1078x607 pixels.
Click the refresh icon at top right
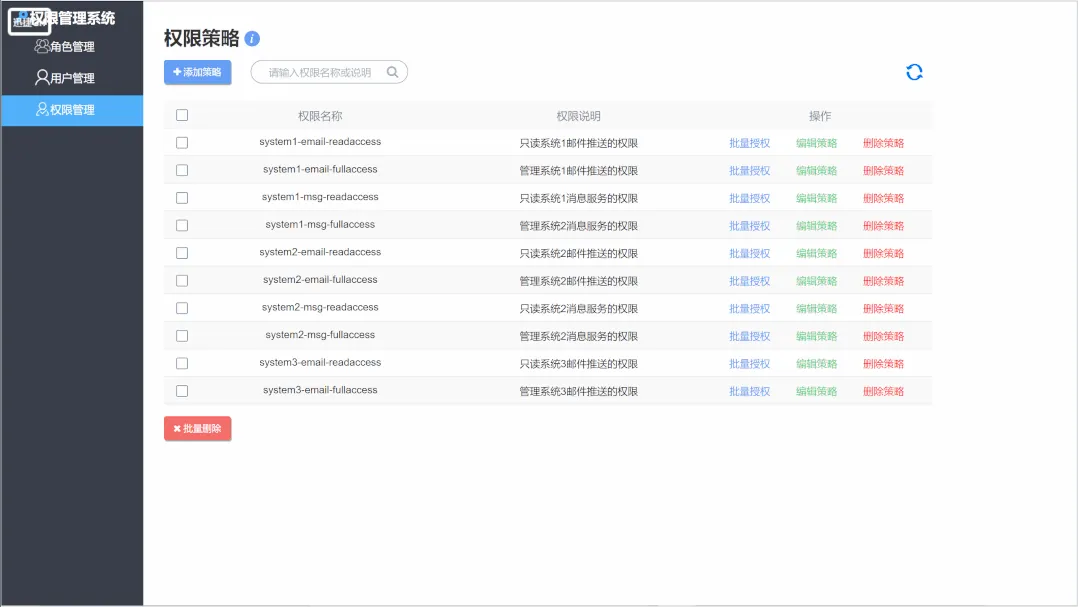click(x=914, y=72)
